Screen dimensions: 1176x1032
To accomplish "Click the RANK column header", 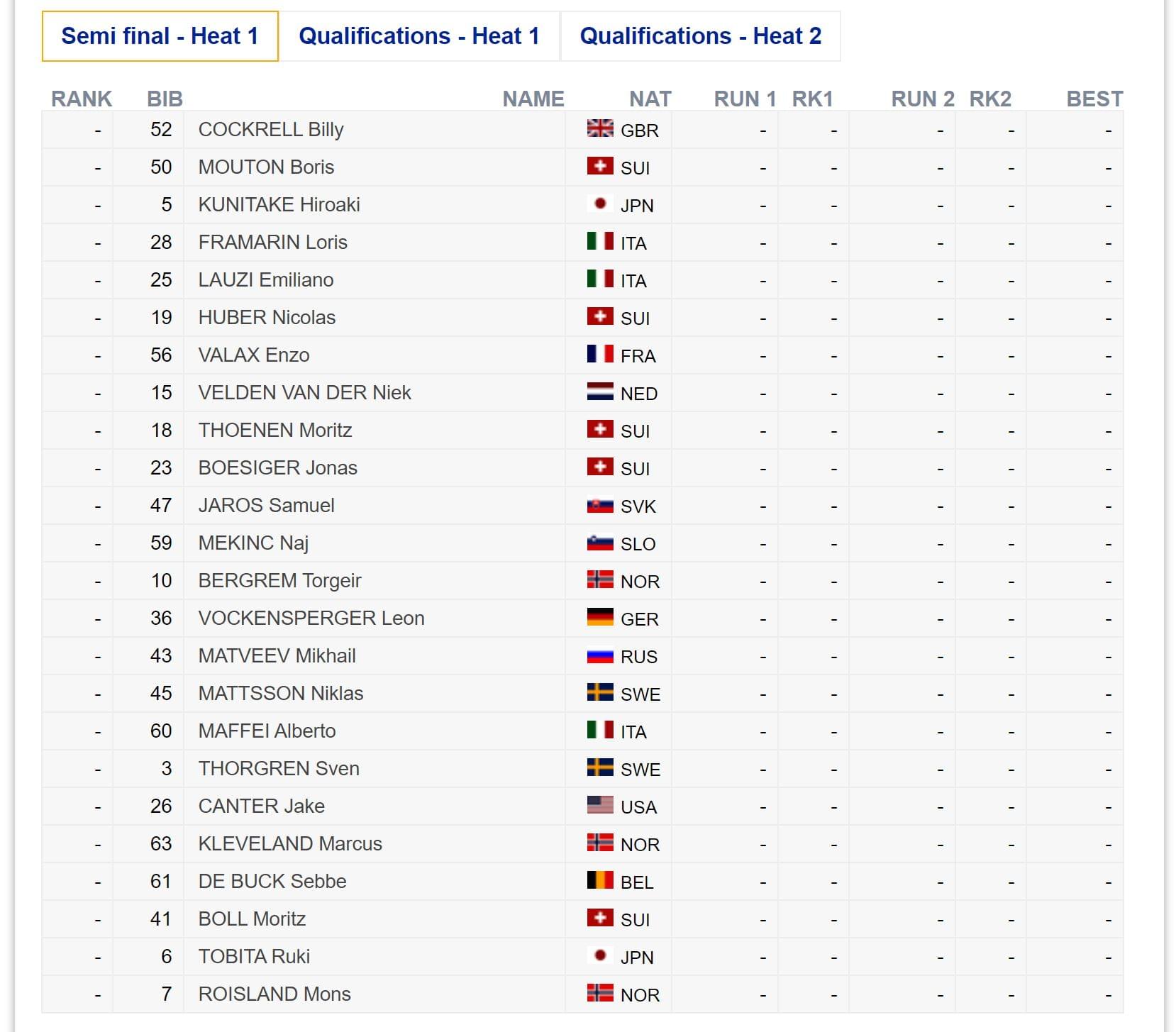I will 82,99.
